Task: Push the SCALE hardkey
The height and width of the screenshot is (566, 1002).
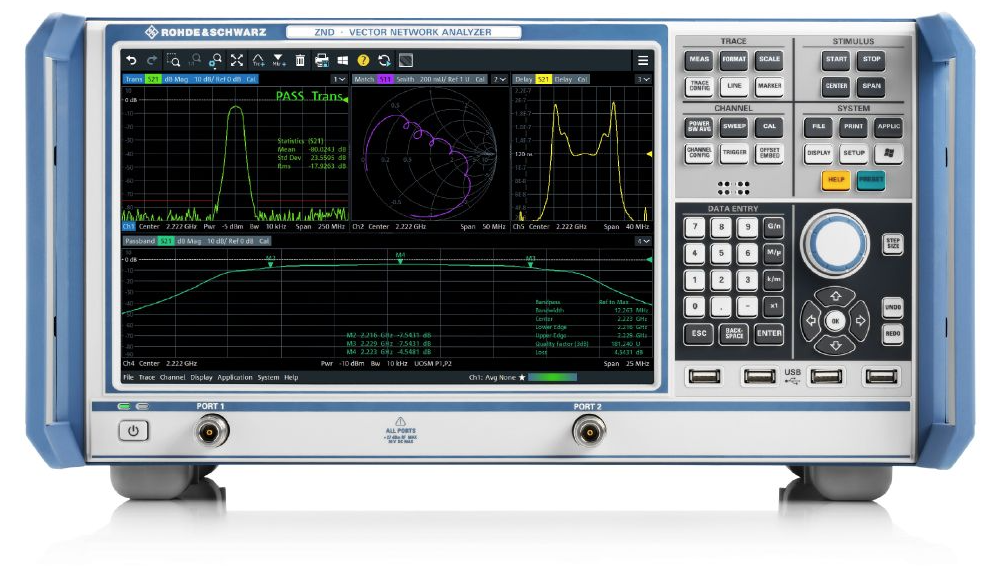Action: point(769,60)
